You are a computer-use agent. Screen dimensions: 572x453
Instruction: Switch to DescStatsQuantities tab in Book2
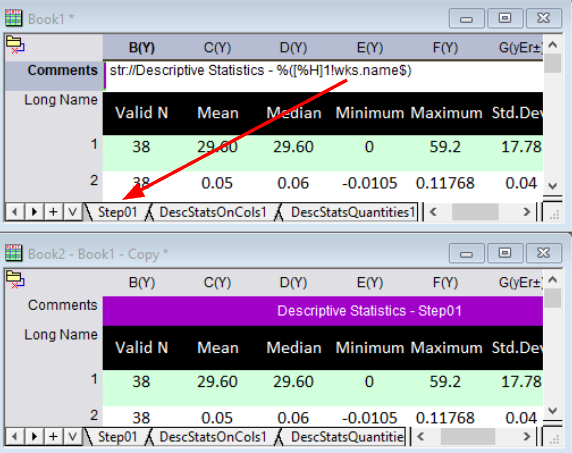point(345,437)
